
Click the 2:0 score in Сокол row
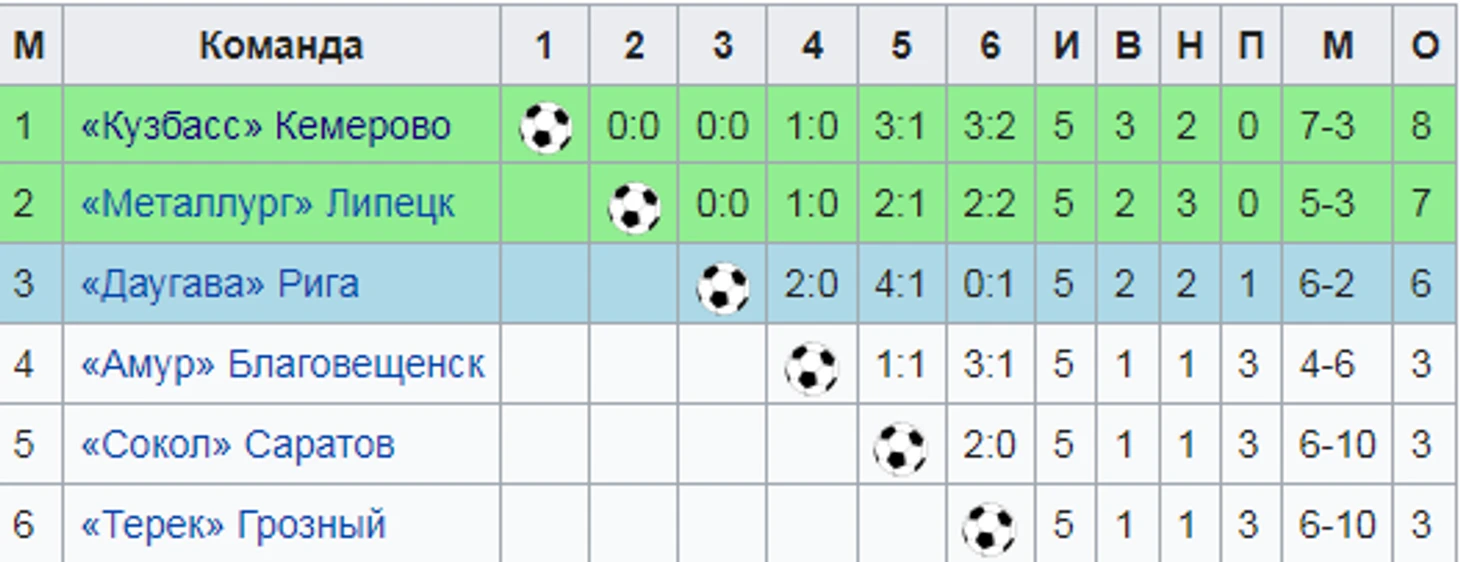[x=990, y=445]
